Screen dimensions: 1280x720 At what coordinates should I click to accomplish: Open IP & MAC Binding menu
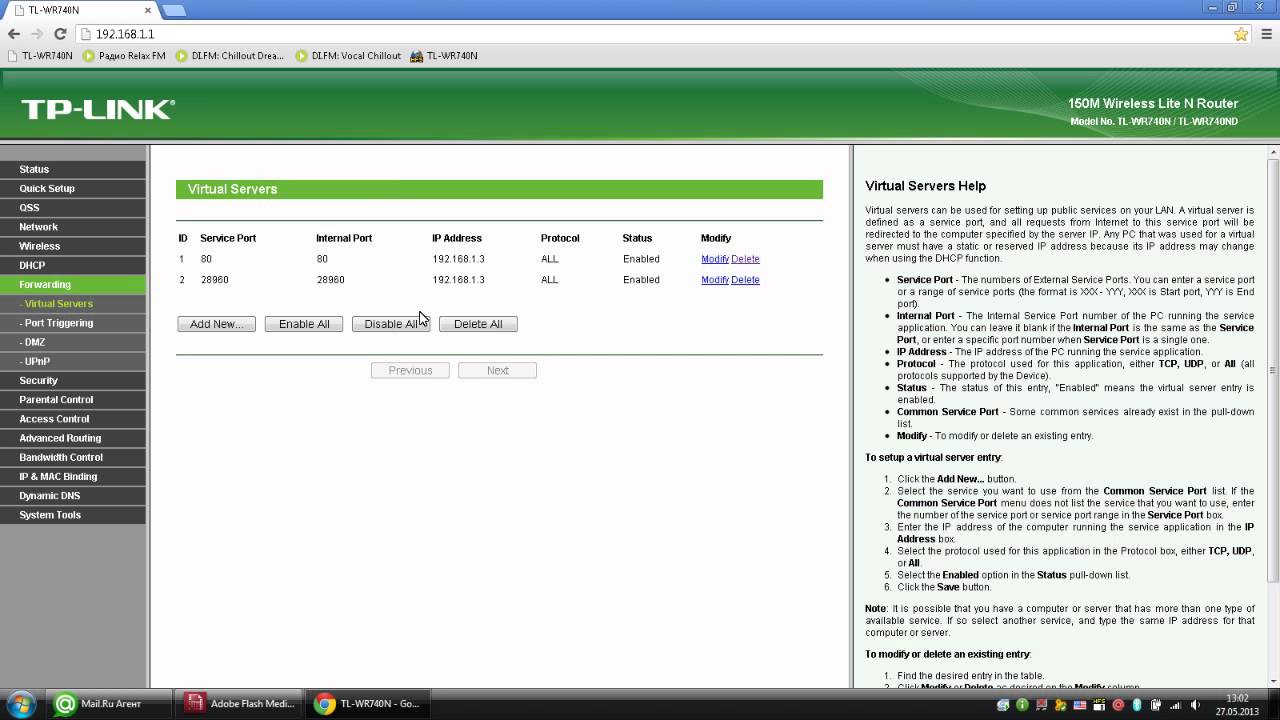[x=72, y=476]
